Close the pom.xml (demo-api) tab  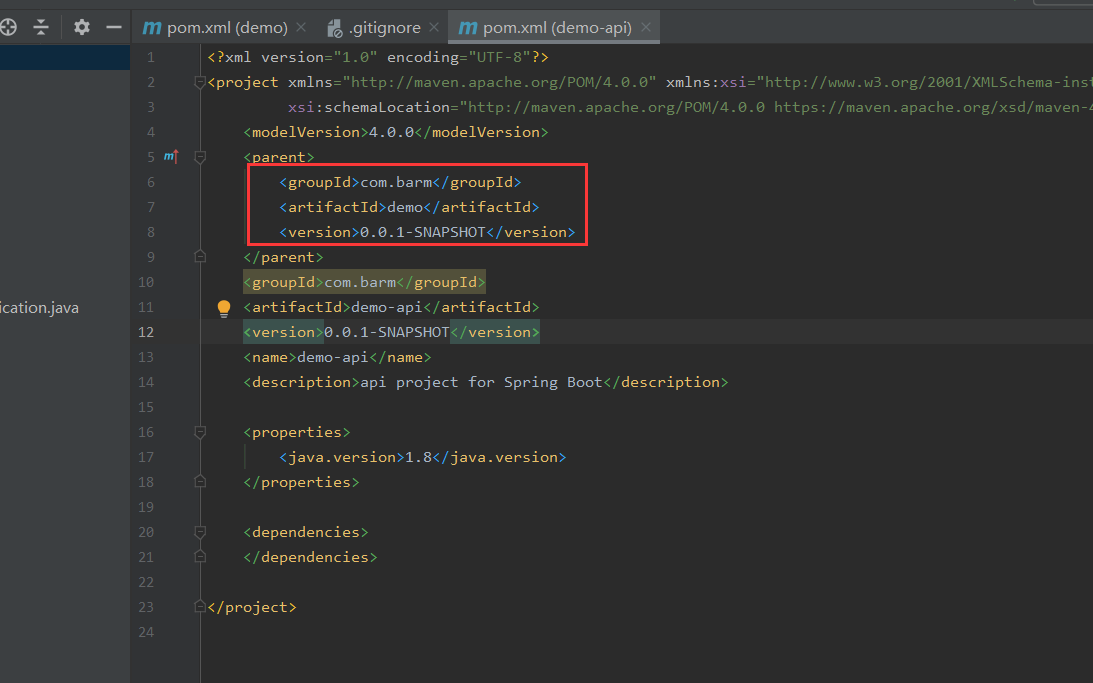click(x=645, y=27)
